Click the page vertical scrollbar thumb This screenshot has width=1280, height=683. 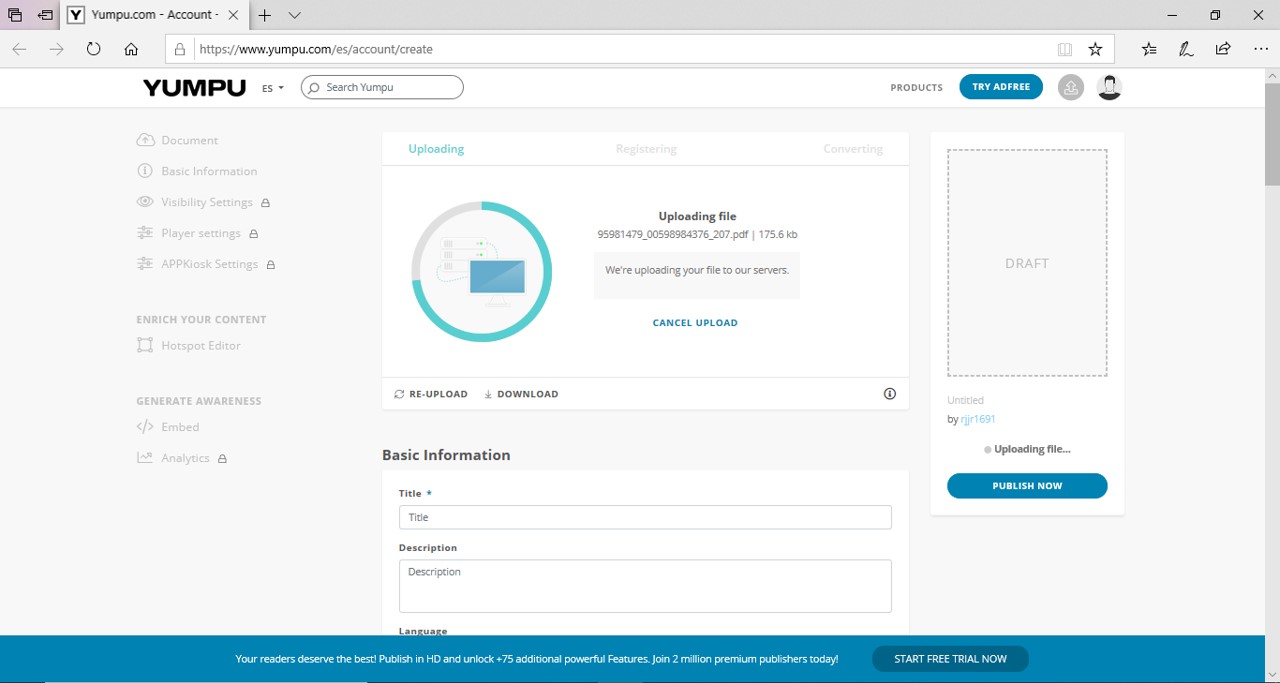pos(1272,135)
